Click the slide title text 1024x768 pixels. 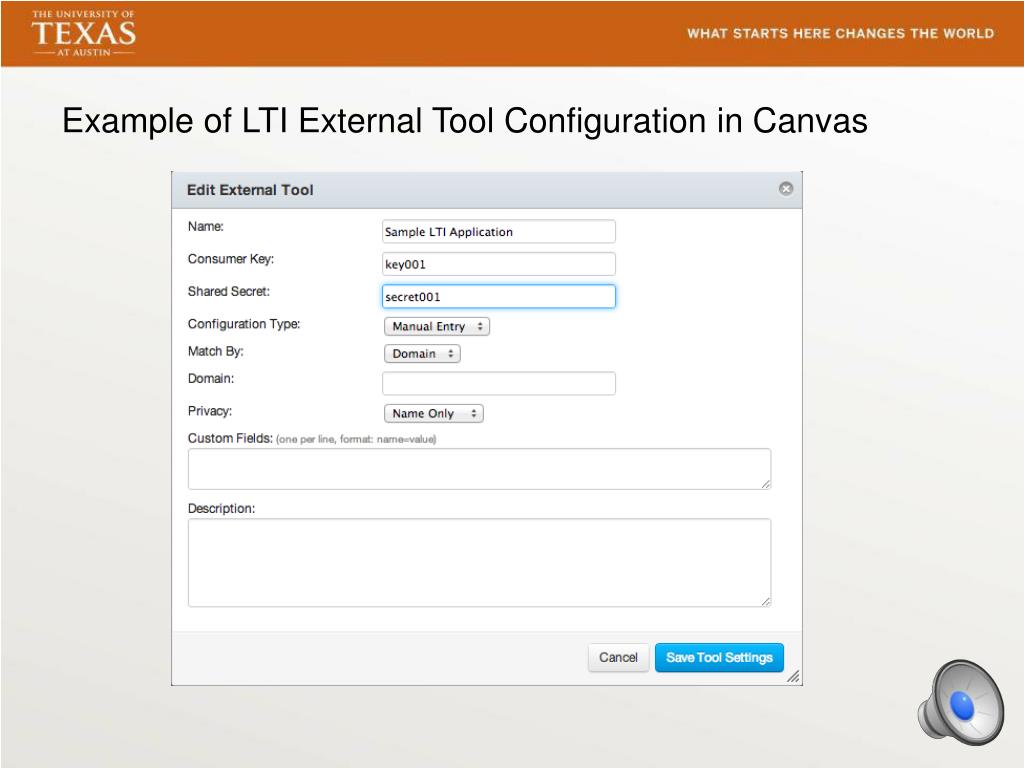[x=464, y=121]
